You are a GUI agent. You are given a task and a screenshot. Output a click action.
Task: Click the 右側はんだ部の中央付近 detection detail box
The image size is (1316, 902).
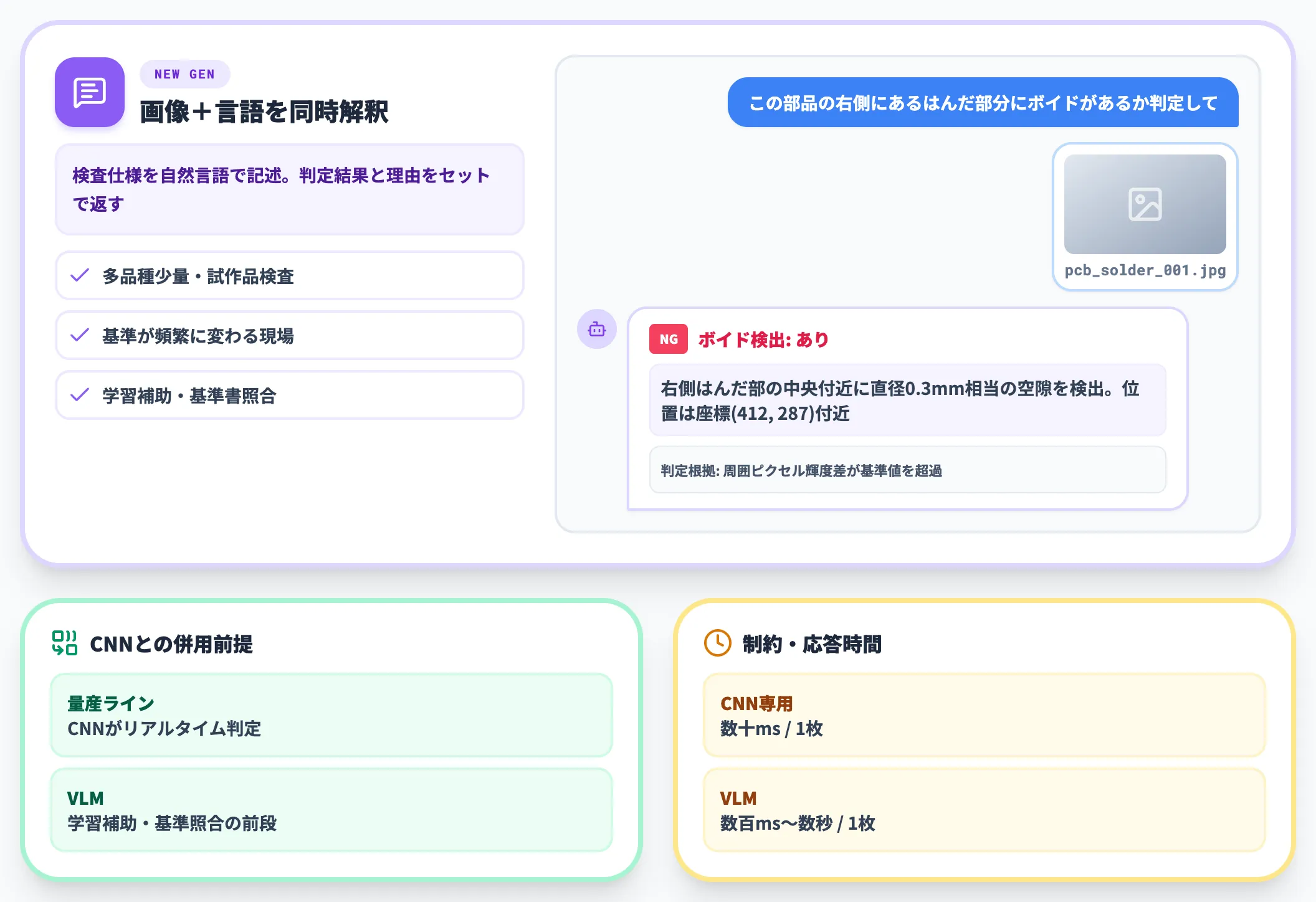[x=908, y=401]
